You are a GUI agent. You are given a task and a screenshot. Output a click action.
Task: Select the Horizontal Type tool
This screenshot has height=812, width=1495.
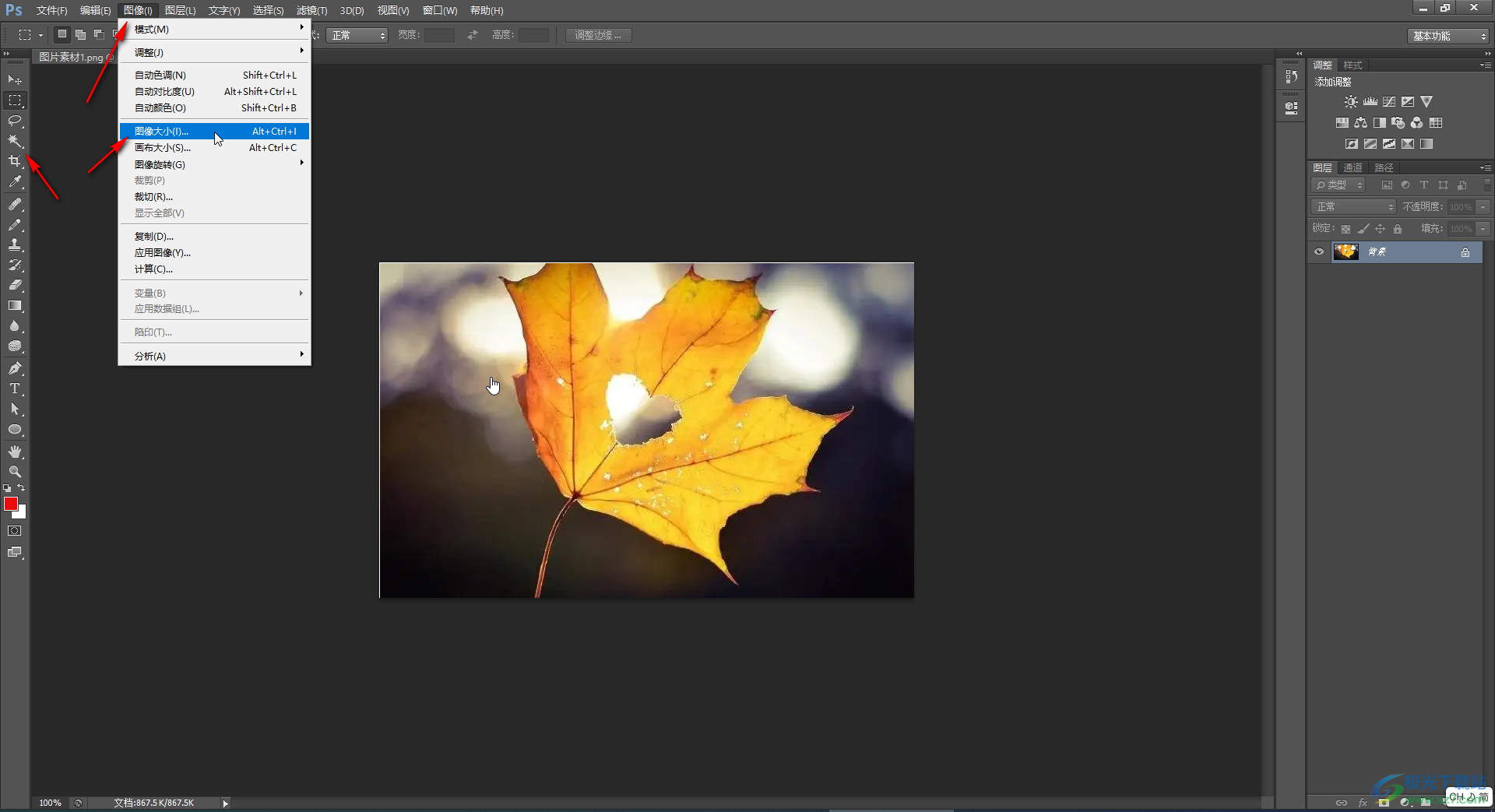15,388
